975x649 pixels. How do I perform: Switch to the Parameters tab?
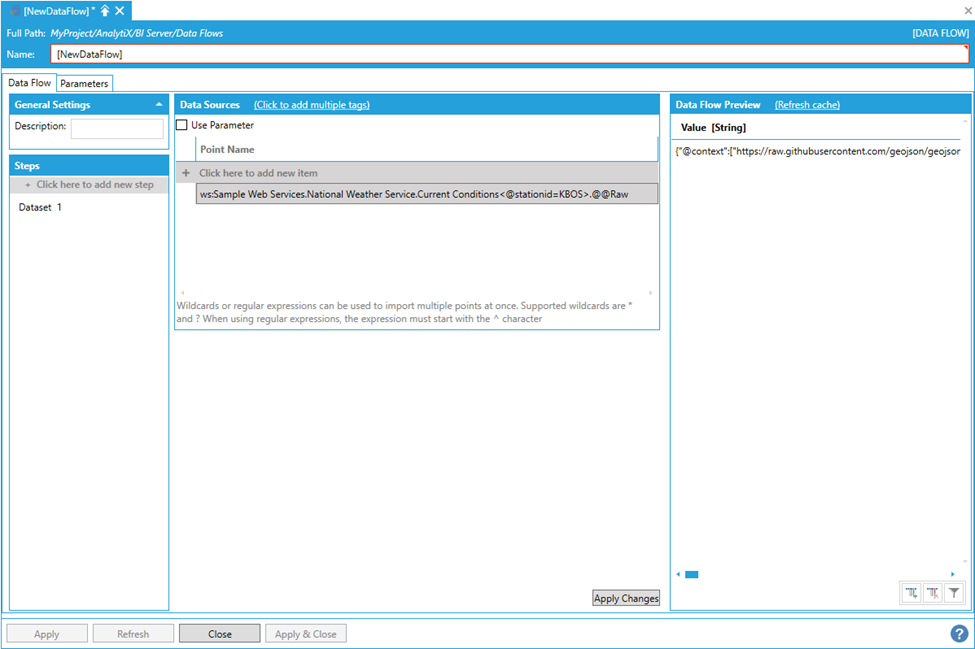[84, 83]
